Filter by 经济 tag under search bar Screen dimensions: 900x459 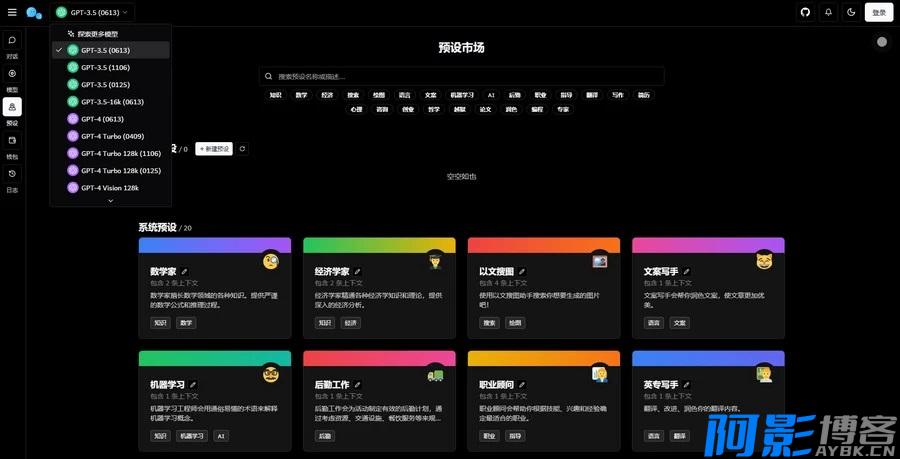click(328, 95)
